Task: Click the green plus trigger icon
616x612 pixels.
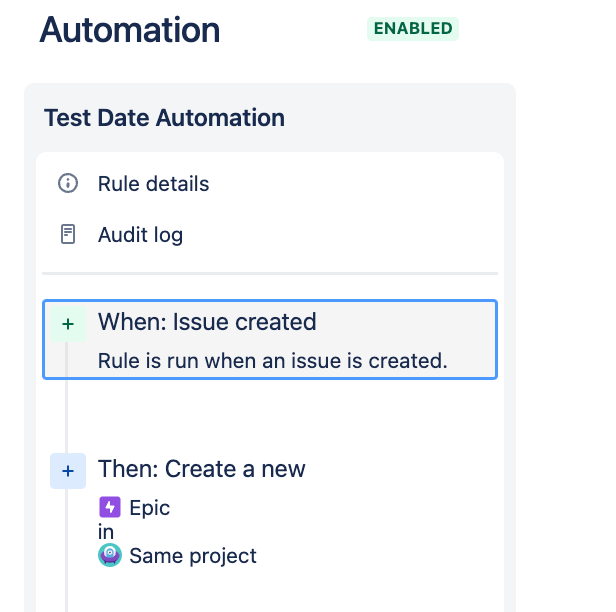Action: pyautogui.click(x=68, y=324)
